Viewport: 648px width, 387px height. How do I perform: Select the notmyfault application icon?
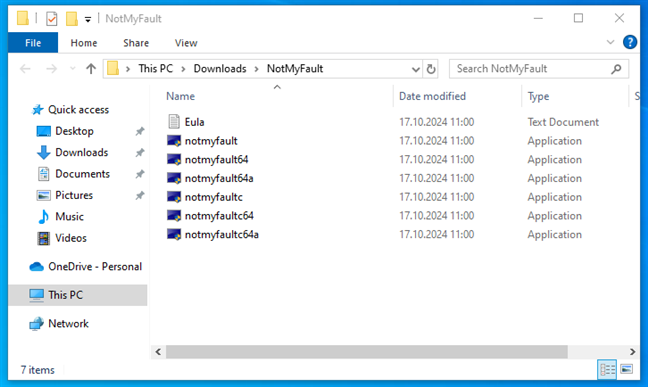174,141
